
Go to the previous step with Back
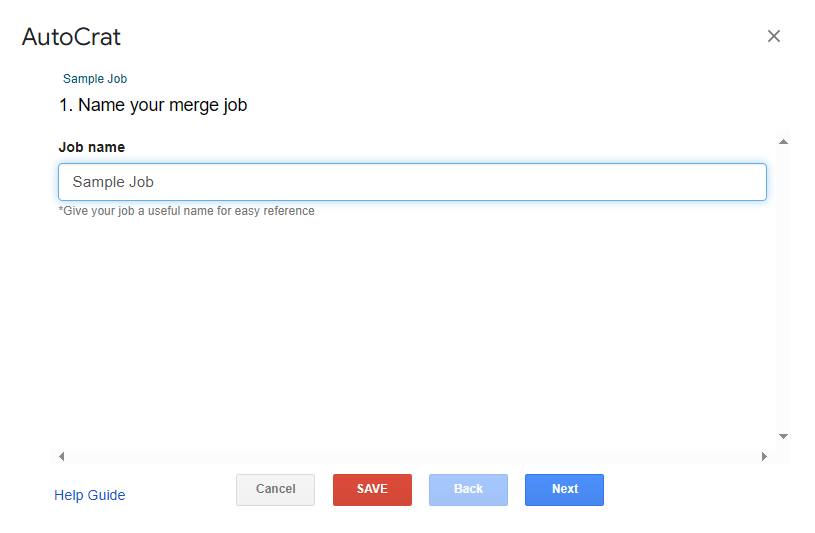point(468,489)
